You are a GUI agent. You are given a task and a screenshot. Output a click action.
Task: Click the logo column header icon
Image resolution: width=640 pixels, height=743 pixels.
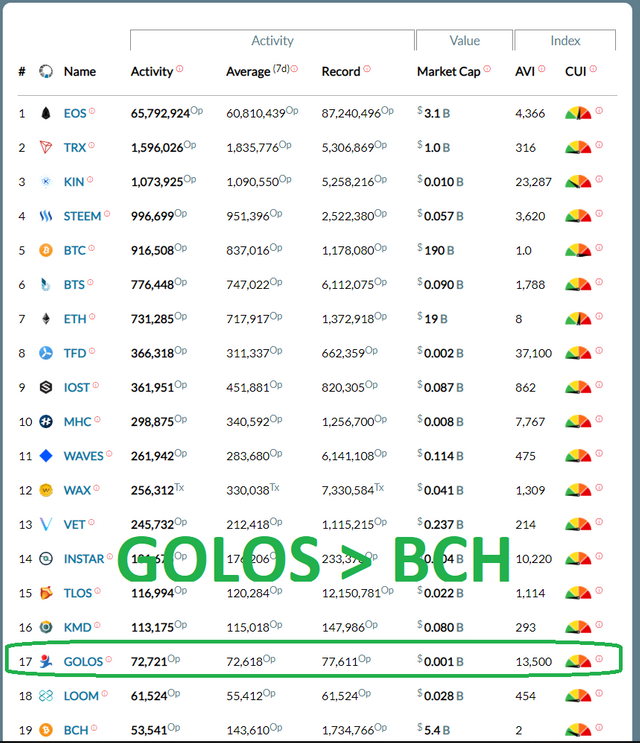(x=46, y=72)
